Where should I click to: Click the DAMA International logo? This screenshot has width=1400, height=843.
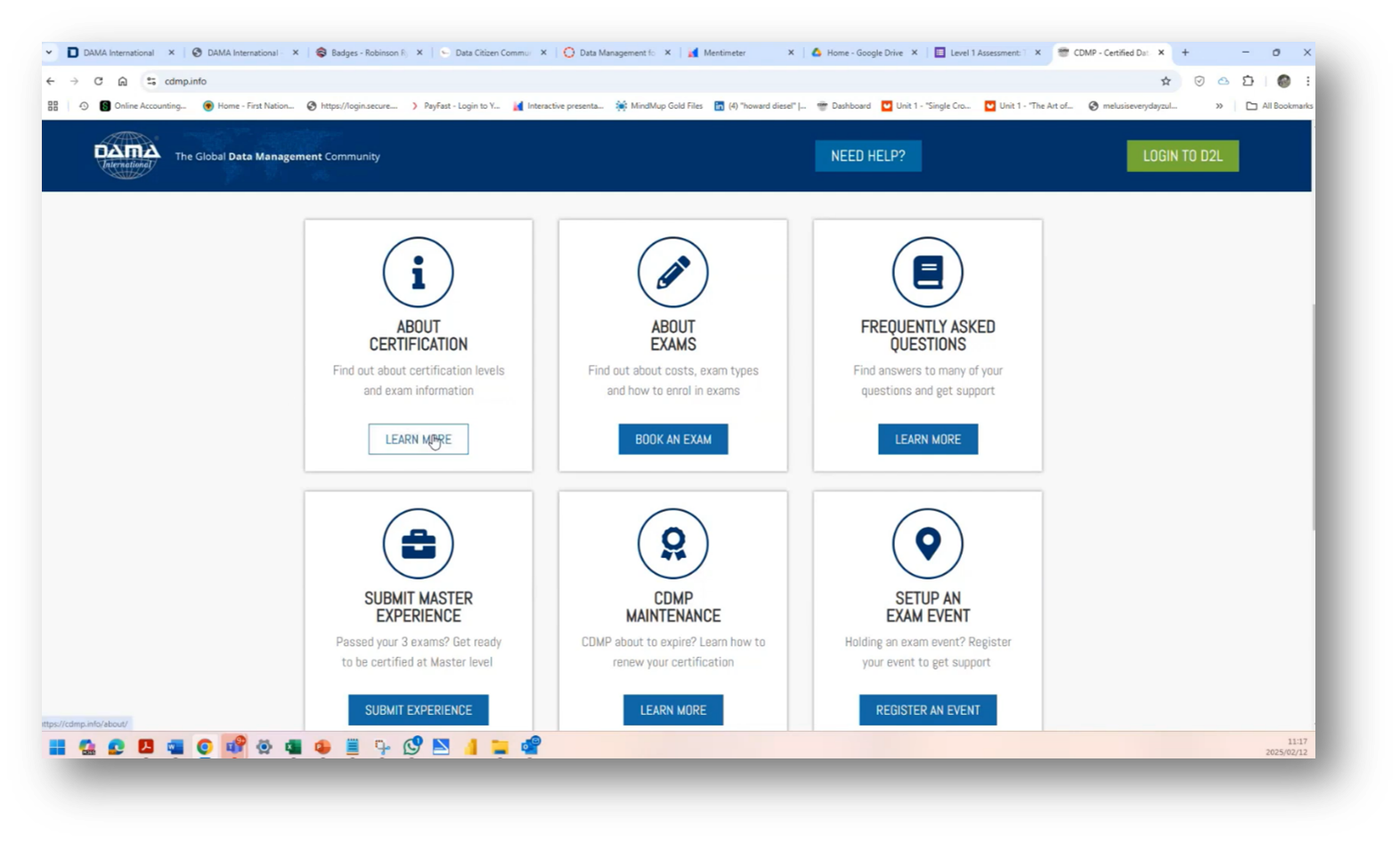point(127,156)
